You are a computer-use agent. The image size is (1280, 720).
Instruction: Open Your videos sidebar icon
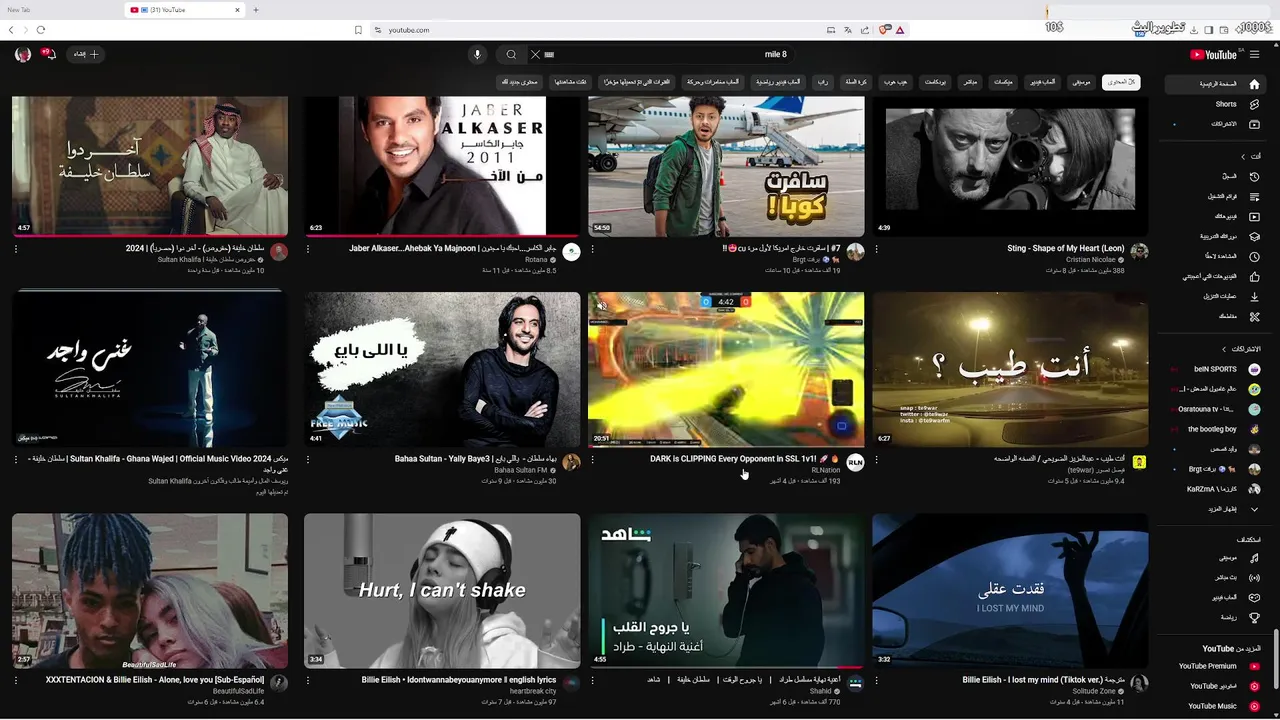point(1254,216)
